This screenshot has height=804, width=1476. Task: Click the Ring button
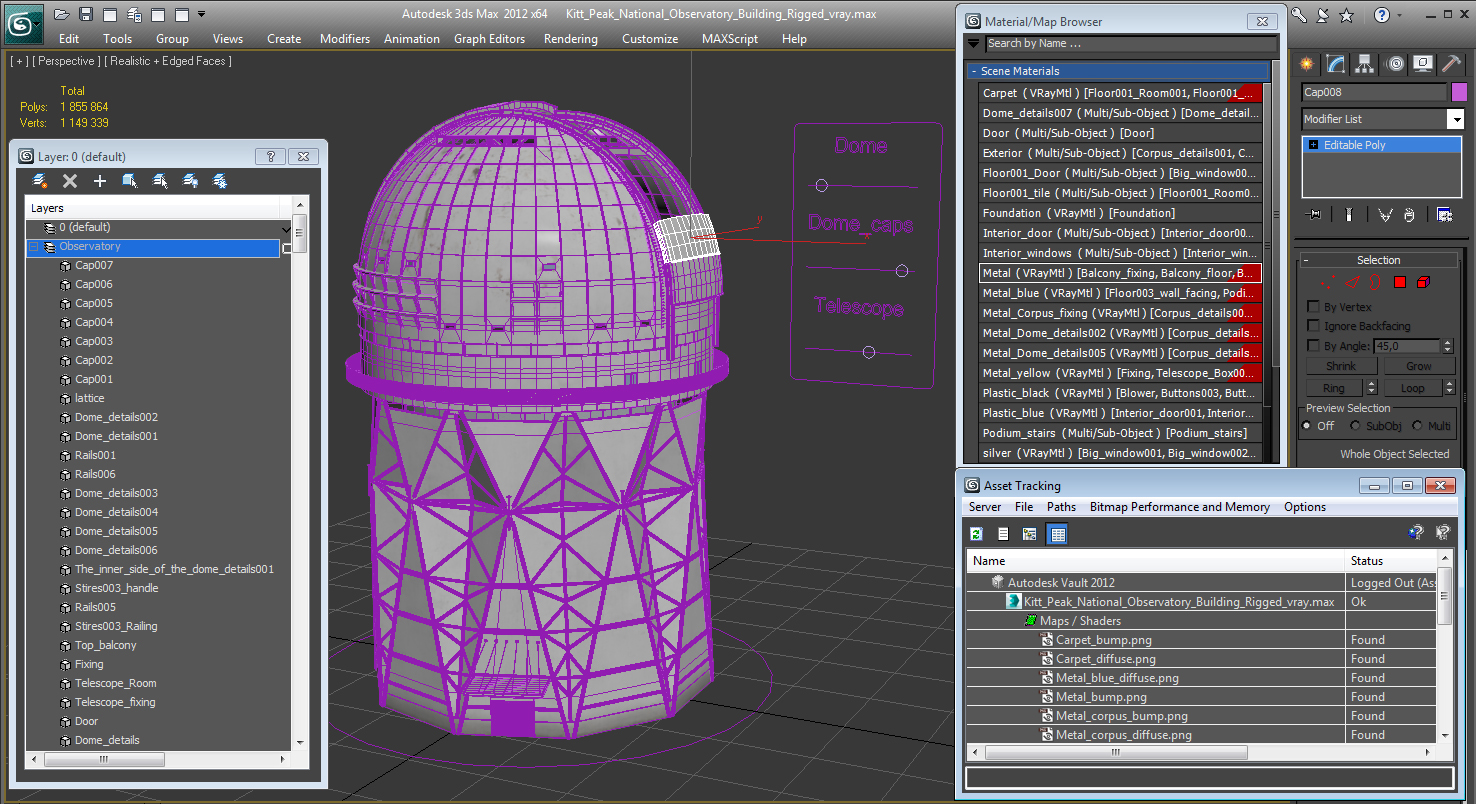(x=1334, y=388)
